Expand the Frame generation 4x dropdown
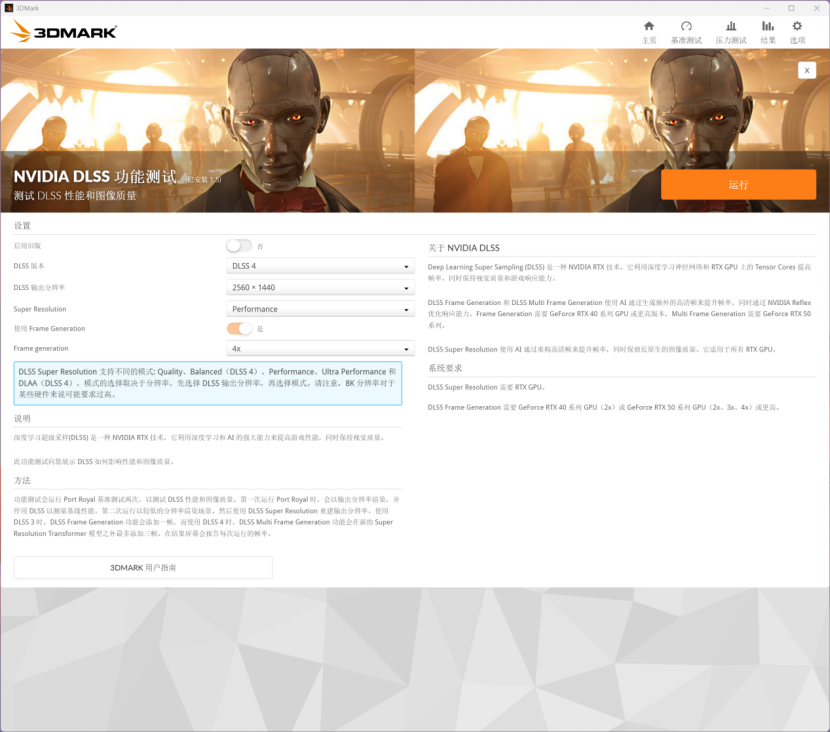The image size is (830, 732). 320,349
